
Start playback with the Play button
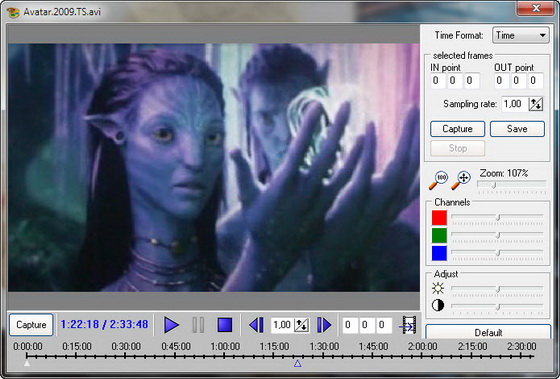[x=171, y=325]
